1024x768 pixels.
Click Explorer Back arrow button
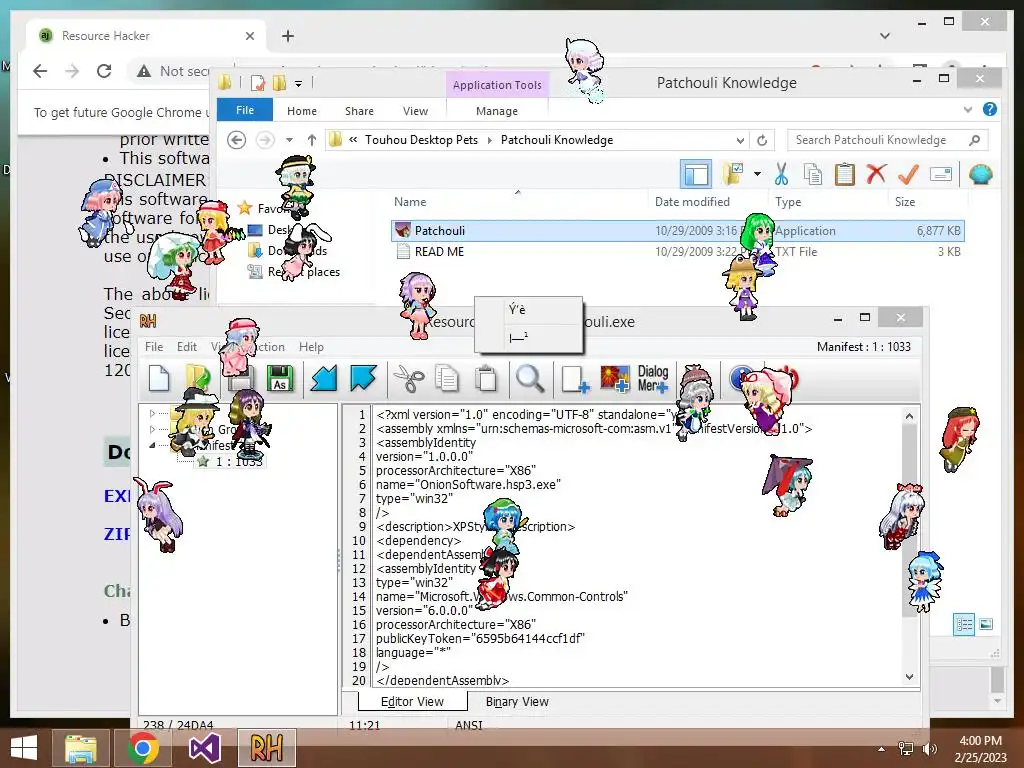click(x=236, y=140)
